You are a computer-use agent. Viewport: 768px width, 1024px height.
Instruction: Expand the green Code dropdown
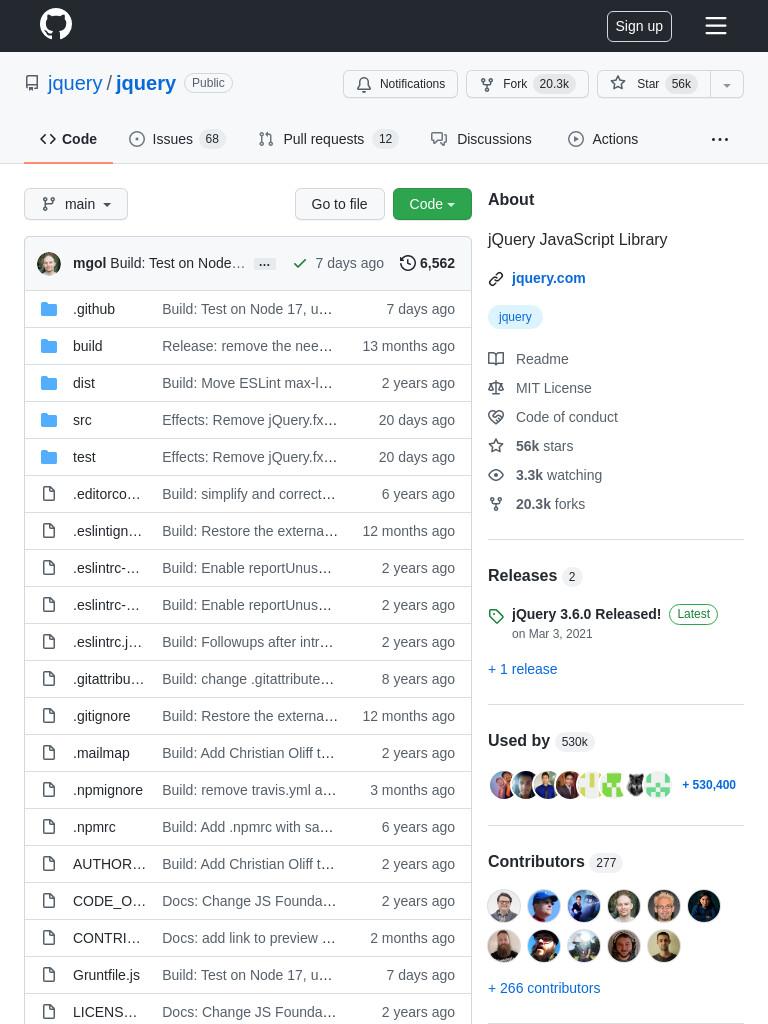pyautogui.click(x=432, y=204)
